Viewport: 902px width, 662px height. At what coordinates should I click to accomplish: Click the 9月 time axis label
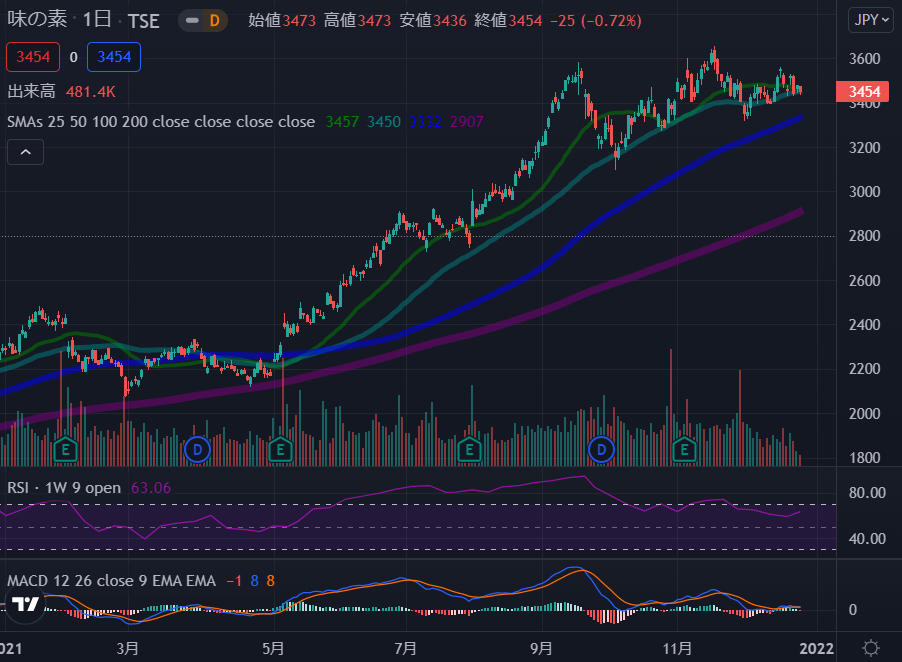[x=541, y=649]
